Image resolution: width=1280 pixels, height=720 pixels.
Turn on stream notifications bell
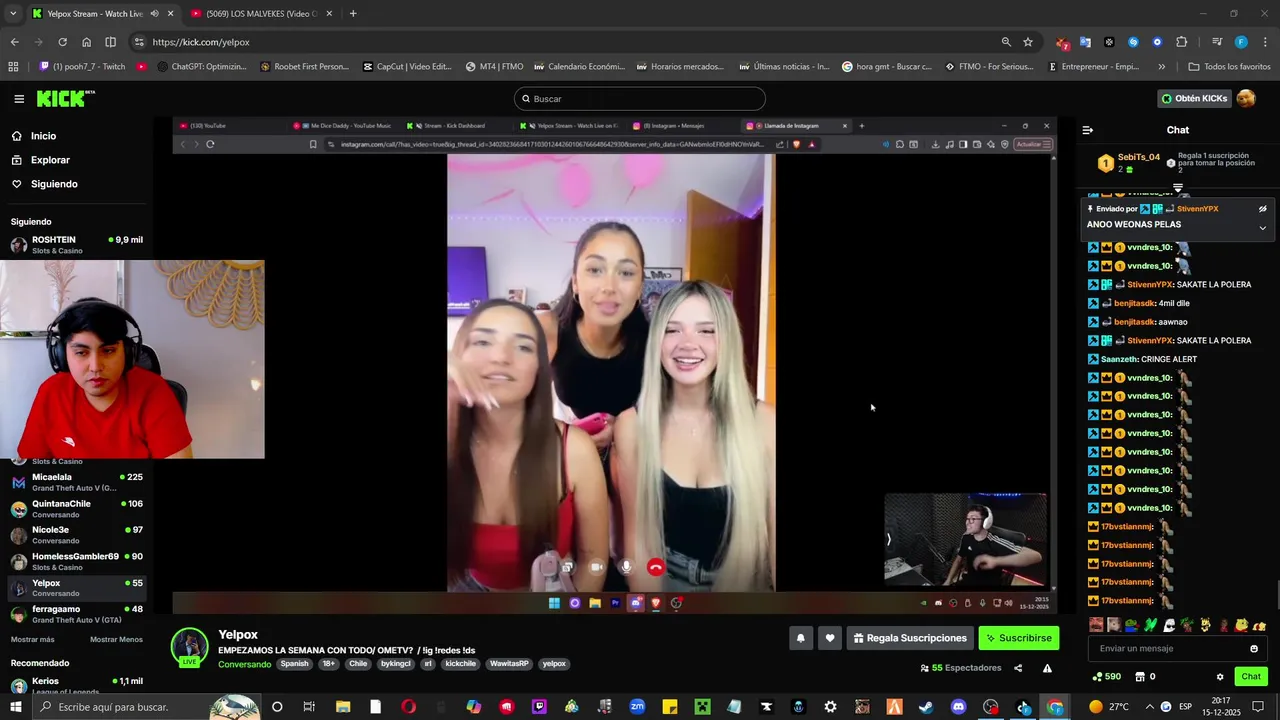point(800,638)
